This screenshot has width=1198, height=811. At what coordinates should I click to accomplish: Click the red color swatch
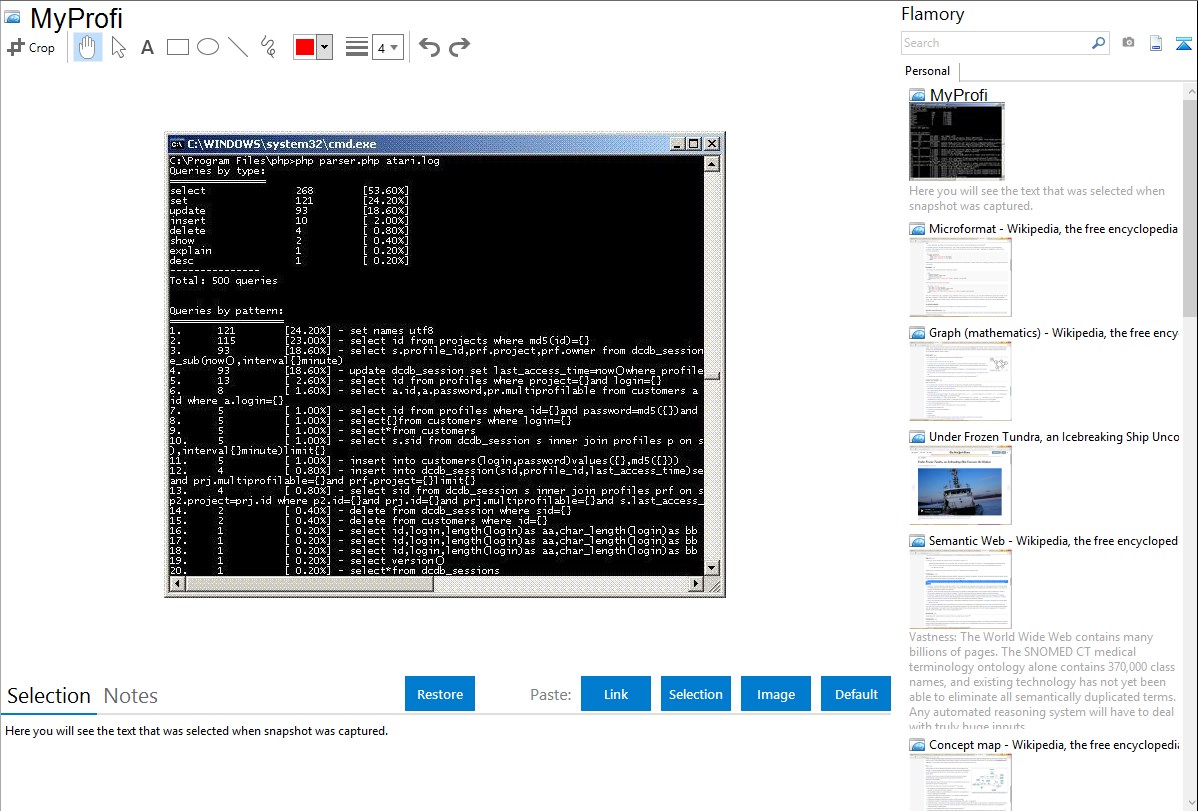coord(304,47)
